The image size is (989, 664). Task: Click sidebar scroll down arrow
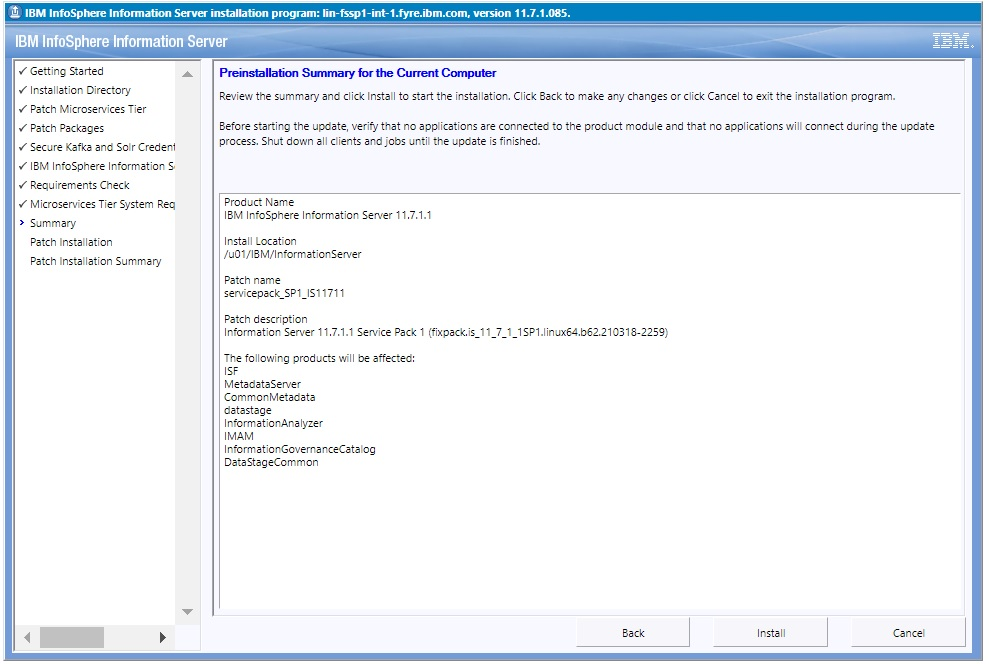(187, 612)
